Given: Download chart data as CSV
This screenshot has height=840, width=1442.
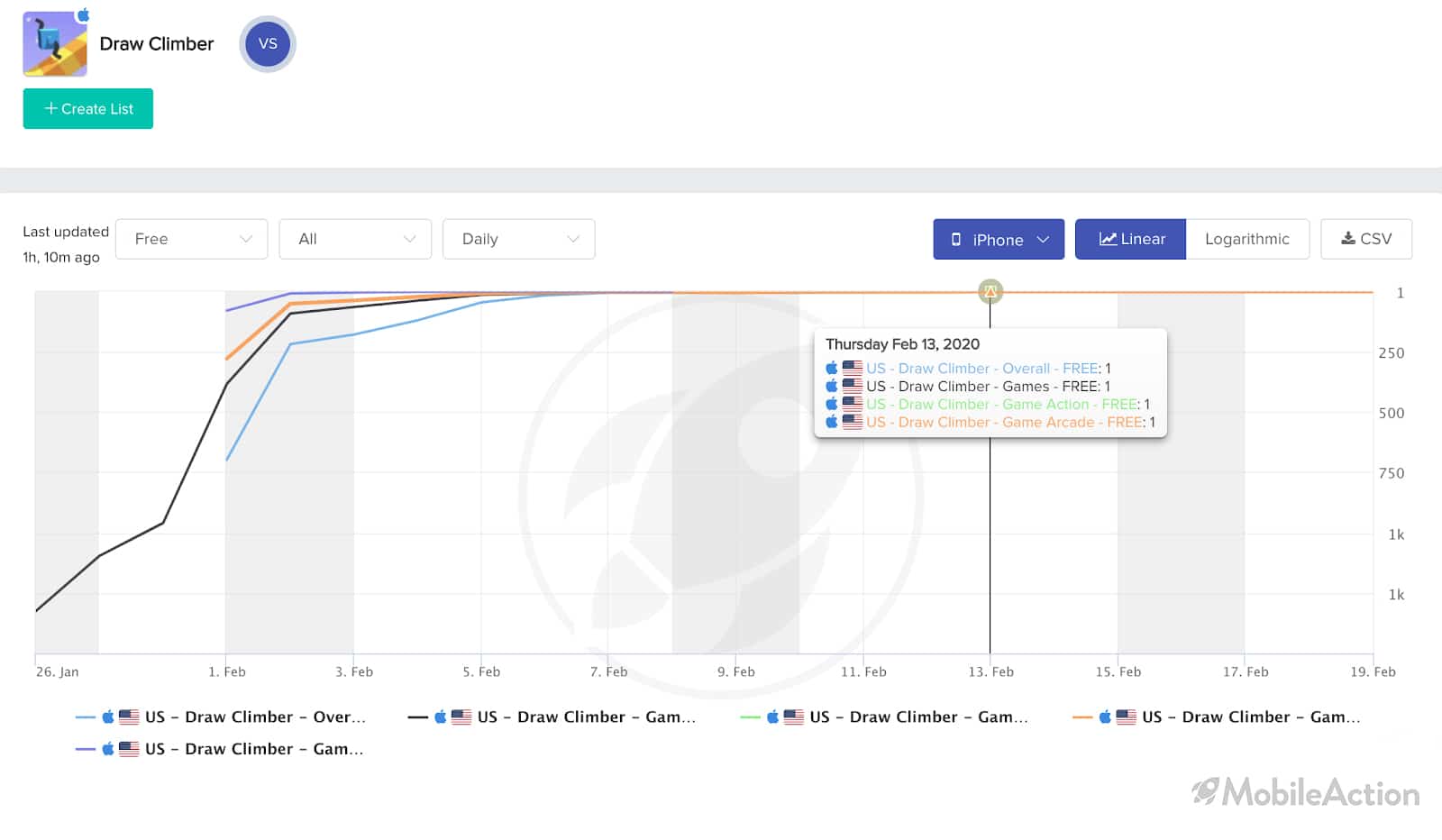Looking at the screenshot, I should (1366, 239).
